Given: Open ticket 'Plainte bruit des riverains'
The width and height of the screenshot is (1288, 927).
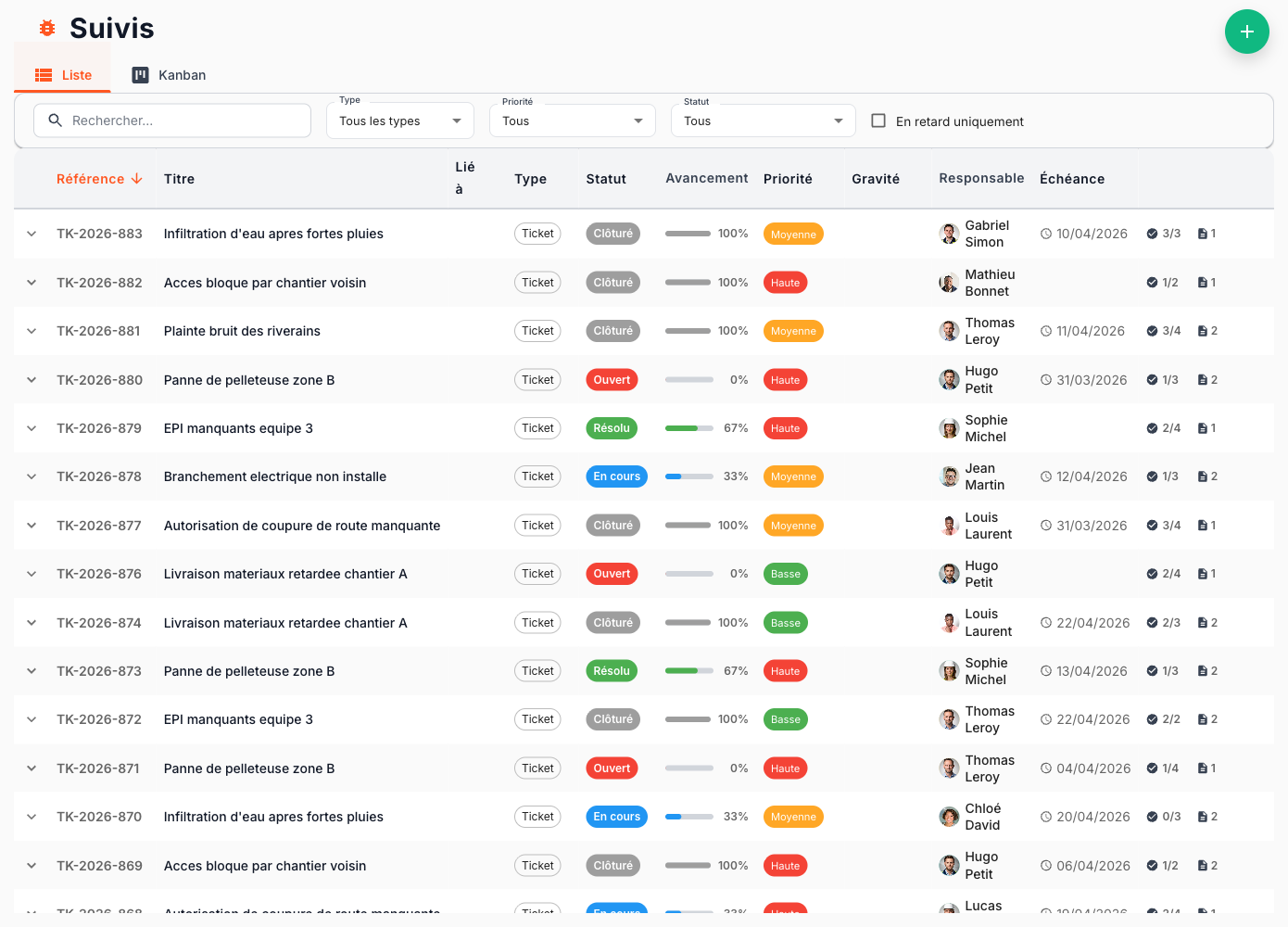Looking at the screenshot, I should pyautogui.click(x=242, y=331).
